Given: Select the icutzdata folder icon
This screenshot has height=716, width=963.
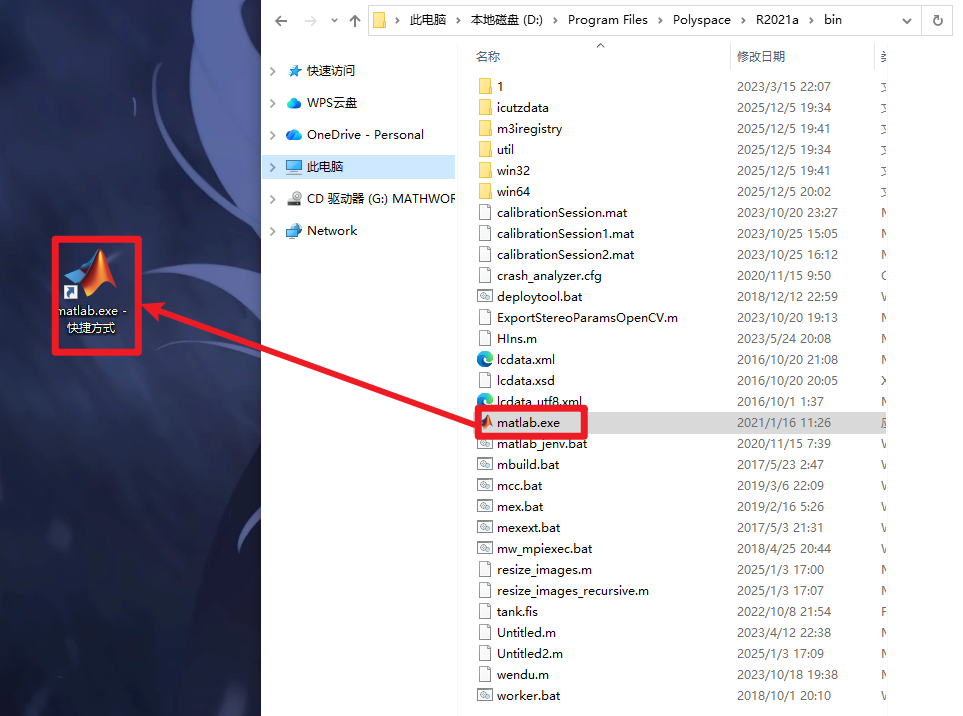Looking at the screenshot, I should (485, 107).
